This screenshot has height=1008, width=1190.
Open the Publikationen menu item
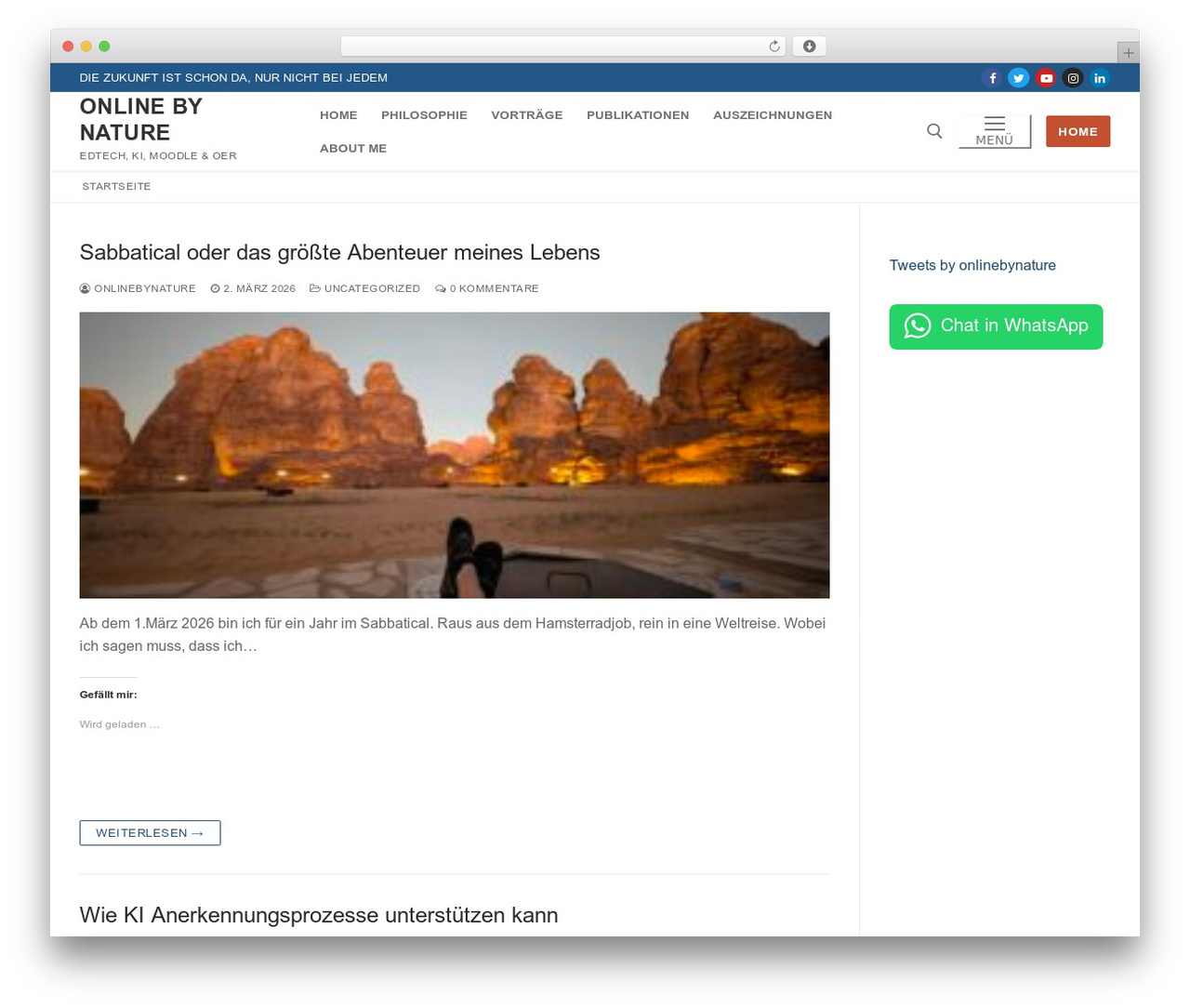638,115
